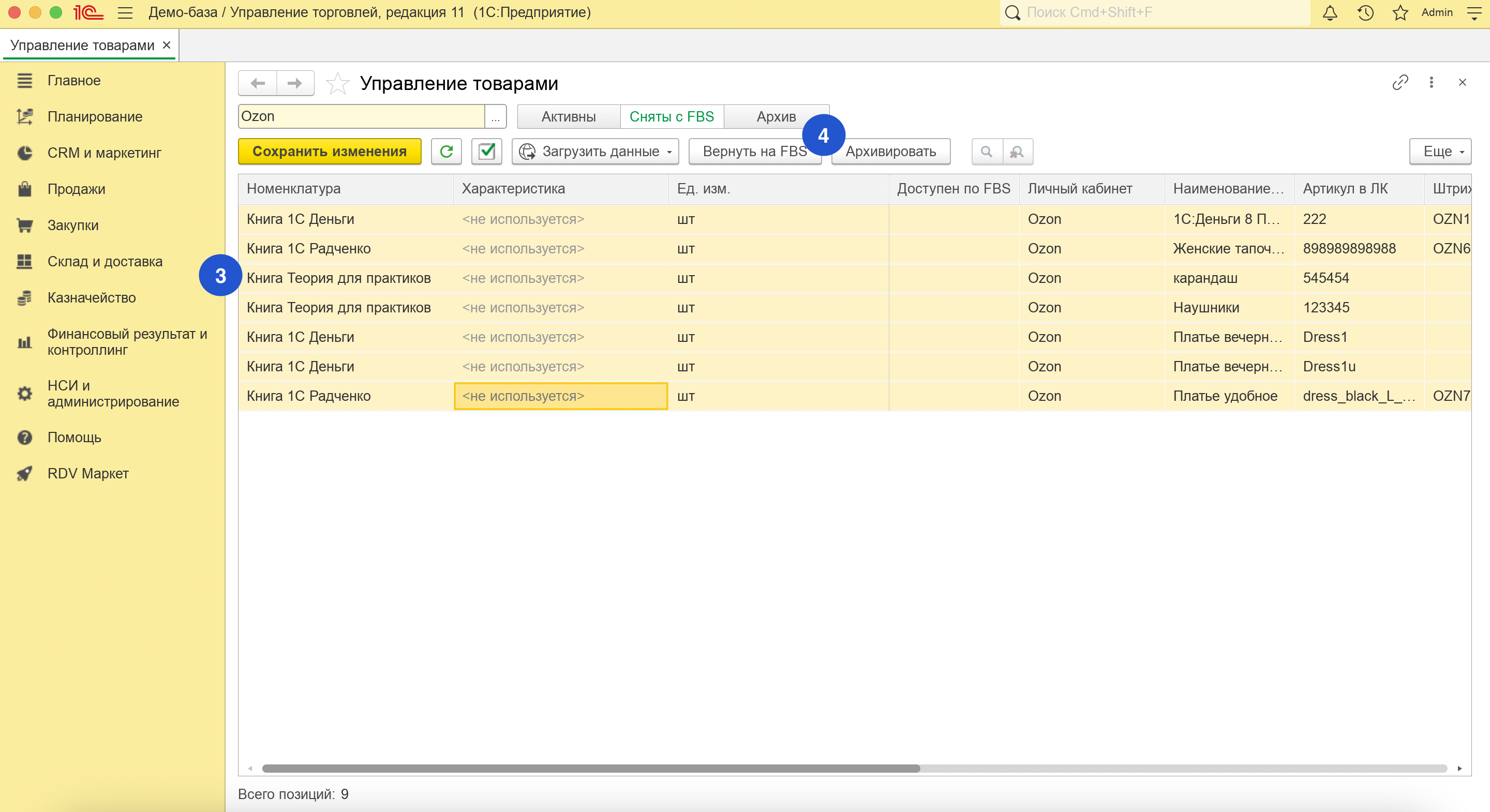Screen dimensions: 1490x812
Task: Copy link using chain icon
Action: pos(1400,83)
